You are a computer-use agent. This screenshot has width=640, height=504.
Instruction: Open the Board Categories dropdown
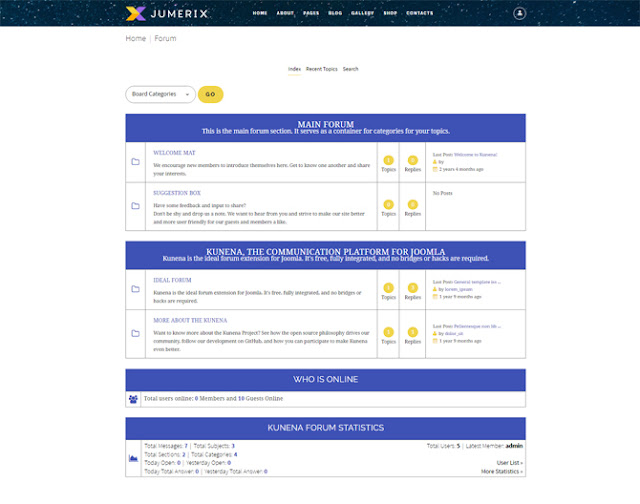[x=160, y=94]
